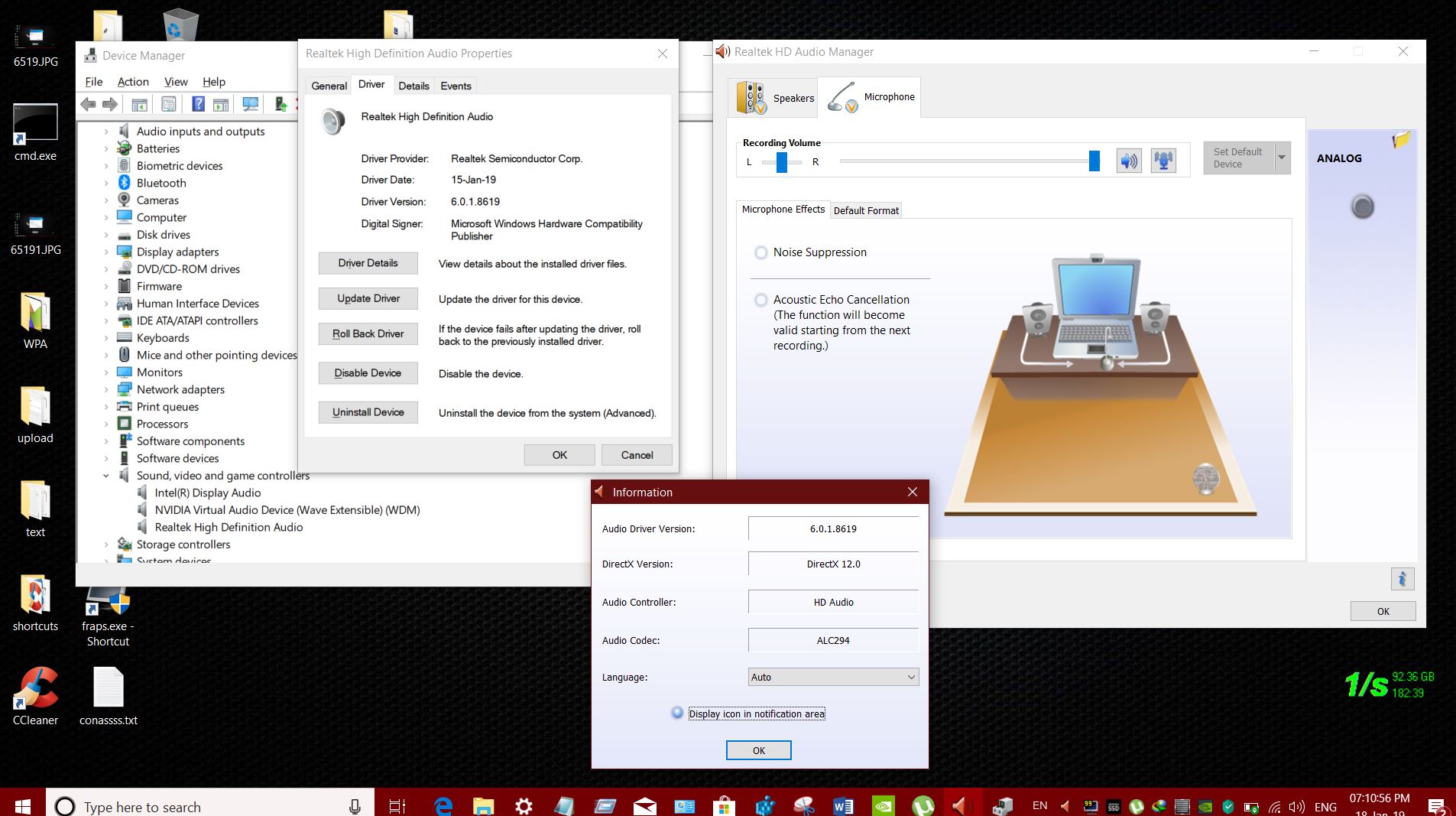This screenshot has width=1456, height=816.
Task: Toggle Display icon in notification area
Action: pyautogui.click(x=677, y=713)
